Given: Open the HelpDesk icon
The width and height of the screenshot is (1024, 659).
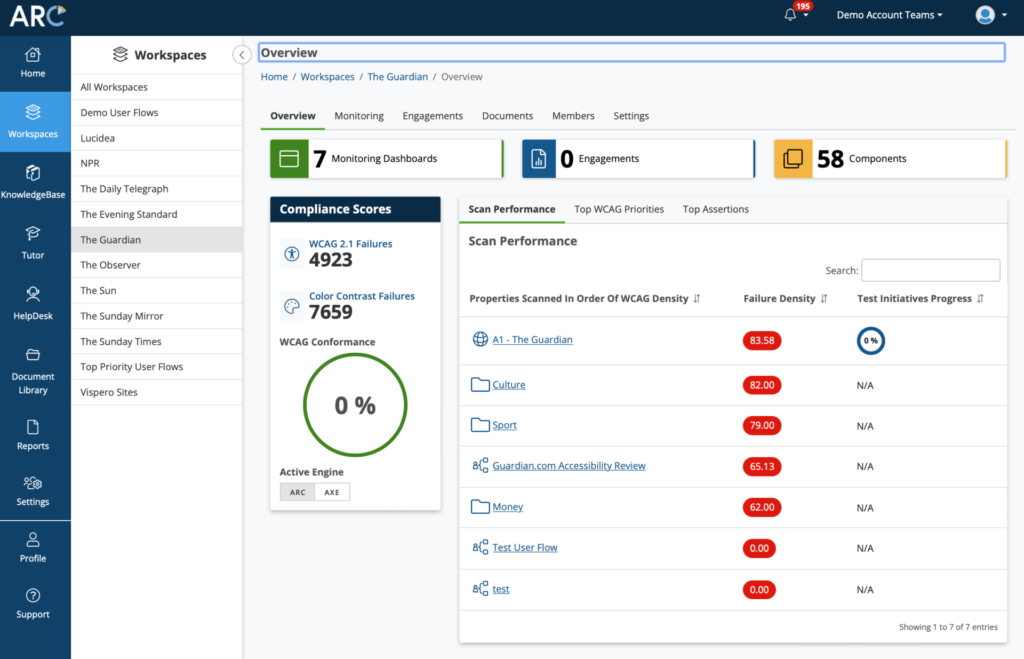Looking at the screenshot, I should pos(33,298).
